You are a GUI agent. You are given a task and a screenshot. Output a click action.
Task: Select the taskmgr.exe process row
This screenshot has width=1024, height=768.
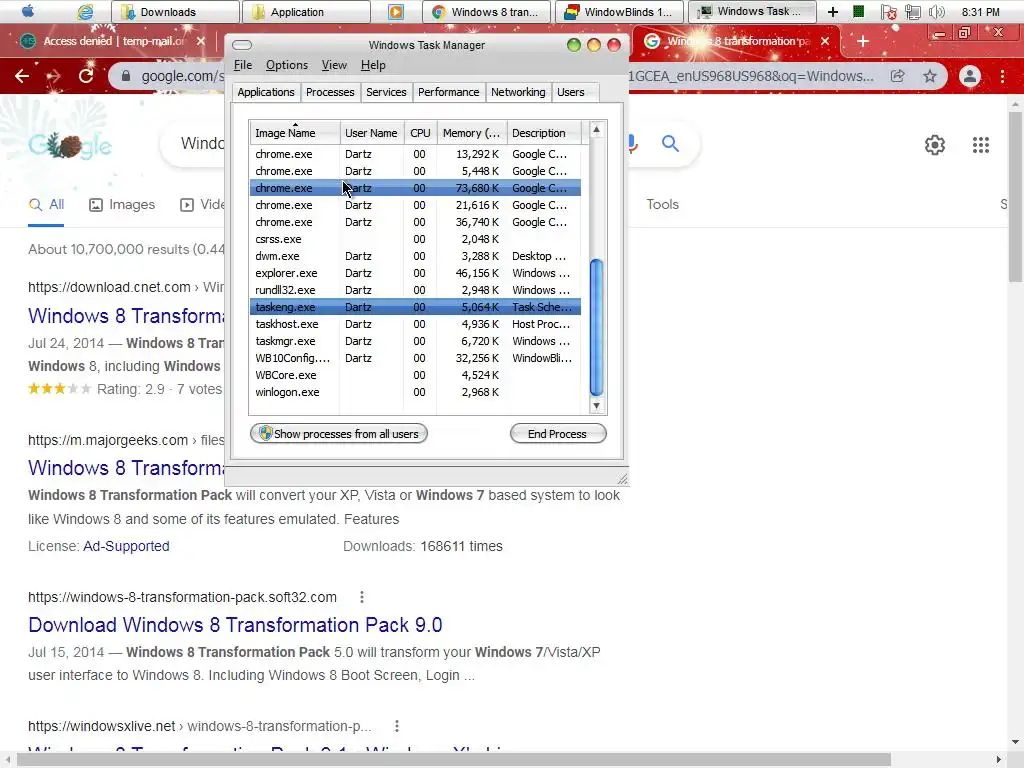pyautogui.click(x=415, y=341)
